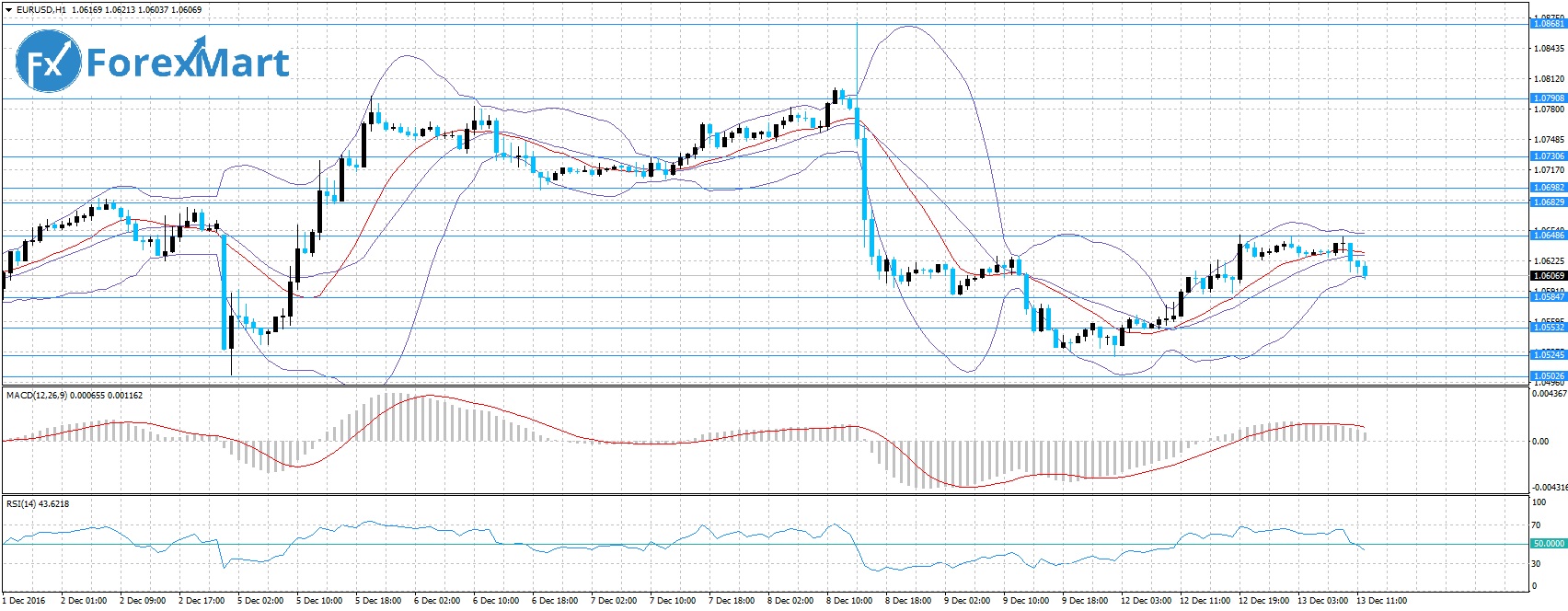Click the 8 Dec 10:00 time label
Image resolution: width=1568 pixels, height=611 pixels.
tap(850, 601)
